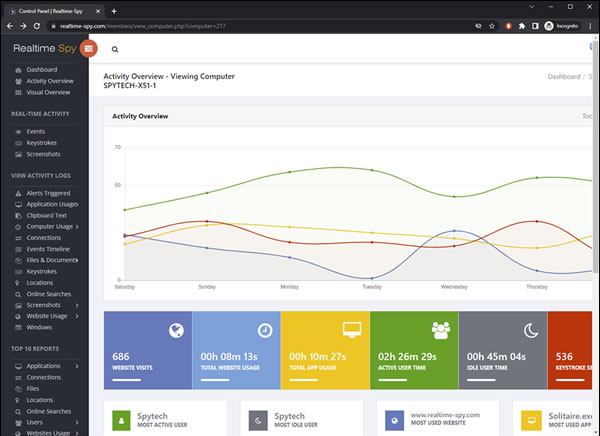Click the monitor icon on Total App Usage tile
This screenshot has width=600, height=436.
click(353, 329)
